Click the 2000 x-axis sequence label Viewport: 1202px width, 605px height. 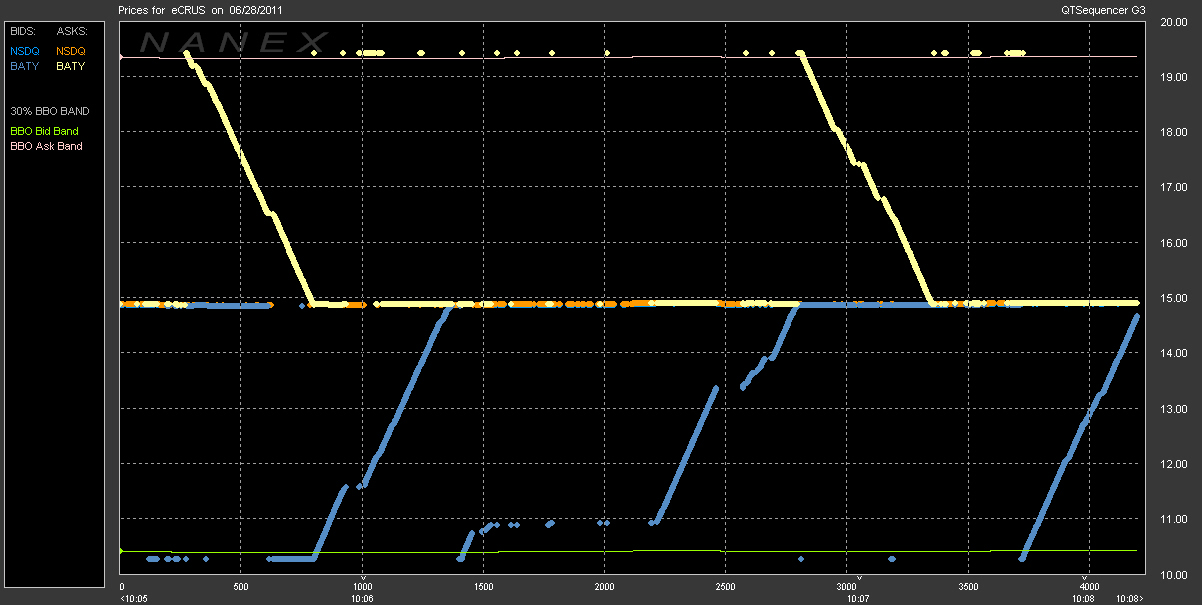[604, 587]
